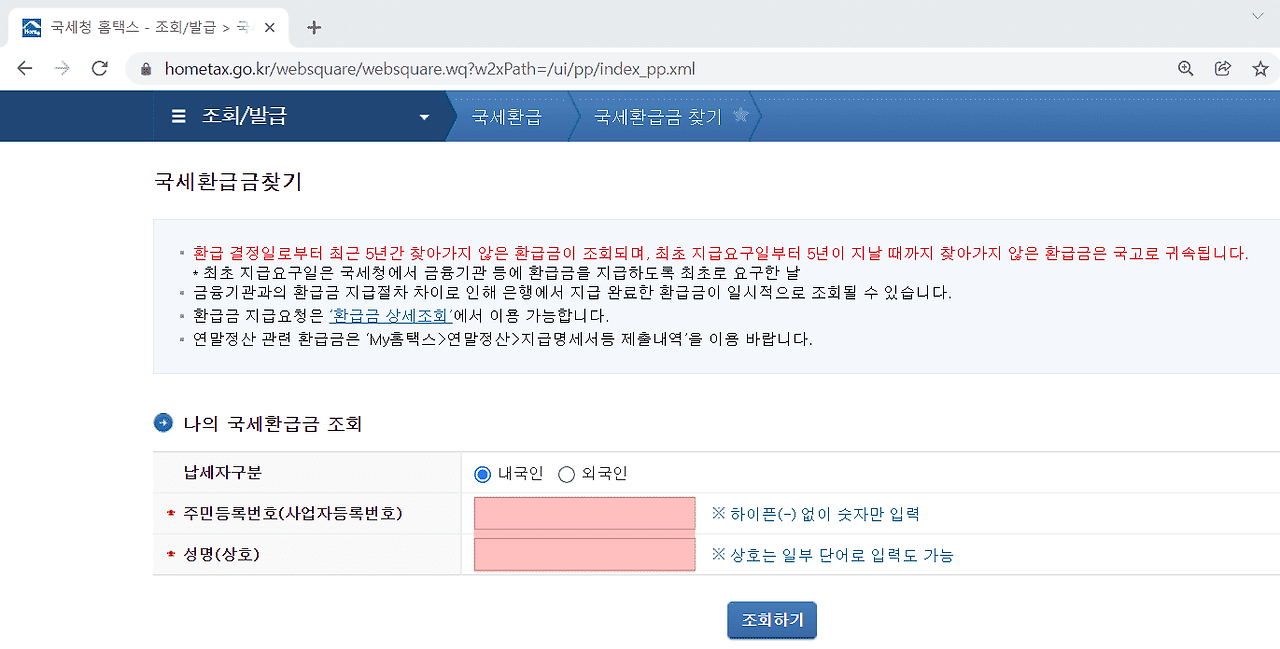Open a new browser tab

click(x=314, y=27)
